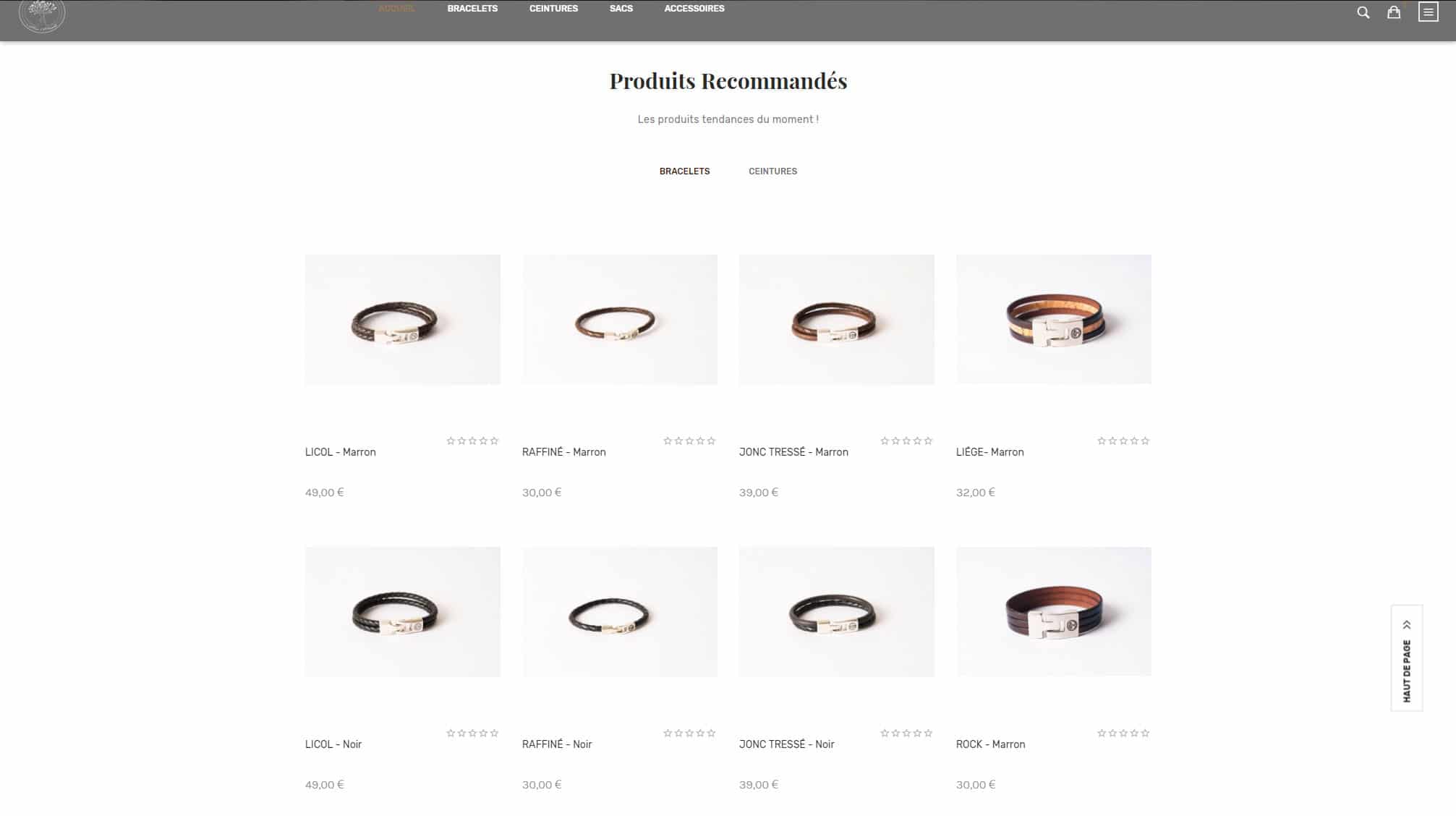Open the SACS menu item
This screenshot has width=1456, height=816.
621,9
